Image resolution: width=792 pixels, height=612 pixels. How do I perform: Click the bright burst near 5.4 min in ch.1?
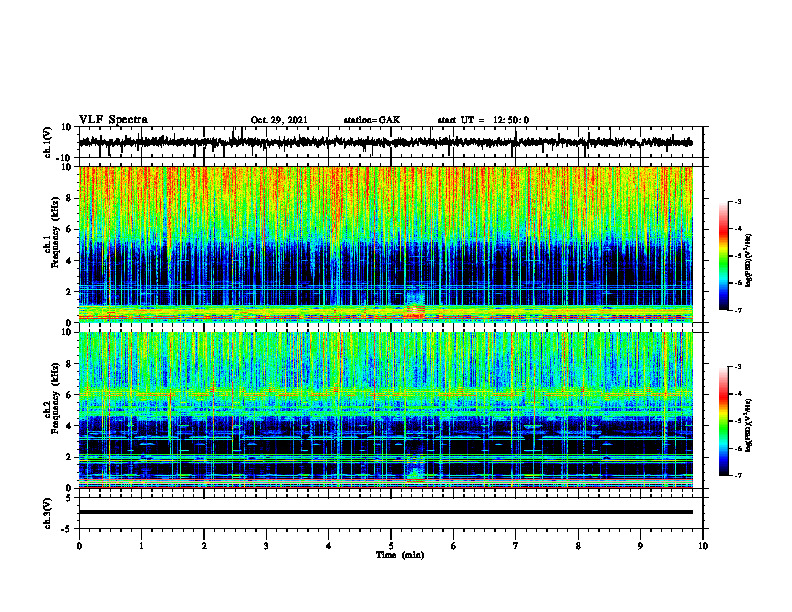pos(415,305)
